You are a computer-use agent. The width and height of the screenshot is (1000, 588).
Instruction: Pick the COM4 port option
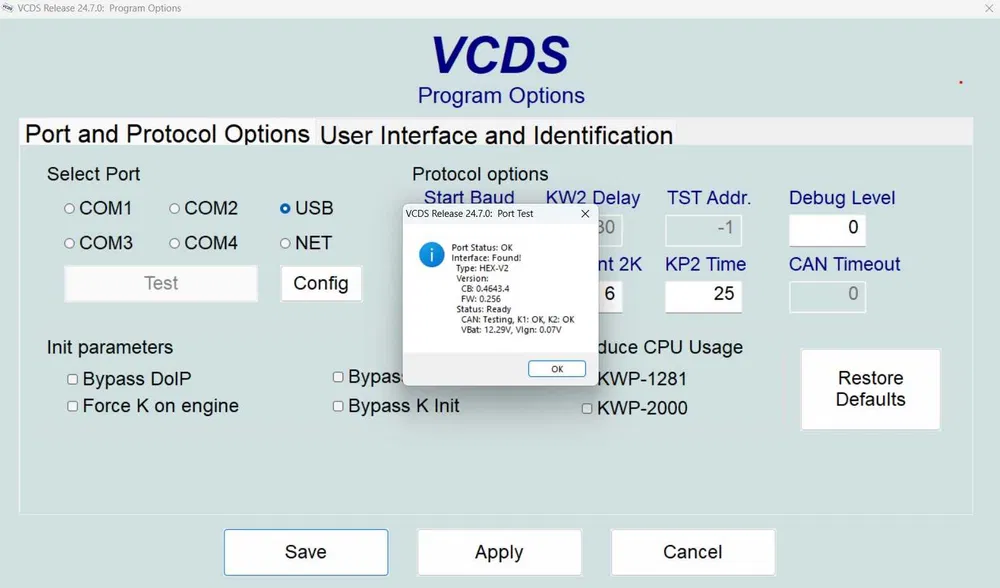pyautogui.click(x=175, y=243)
